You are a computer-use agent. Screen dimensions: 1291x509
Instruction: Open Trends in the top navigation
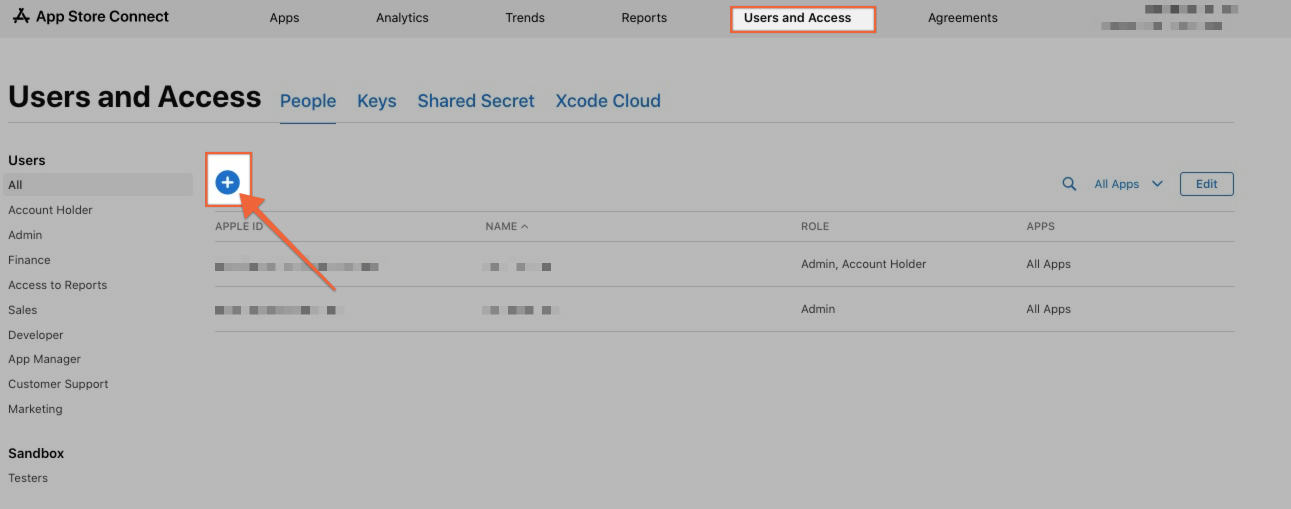525,18
